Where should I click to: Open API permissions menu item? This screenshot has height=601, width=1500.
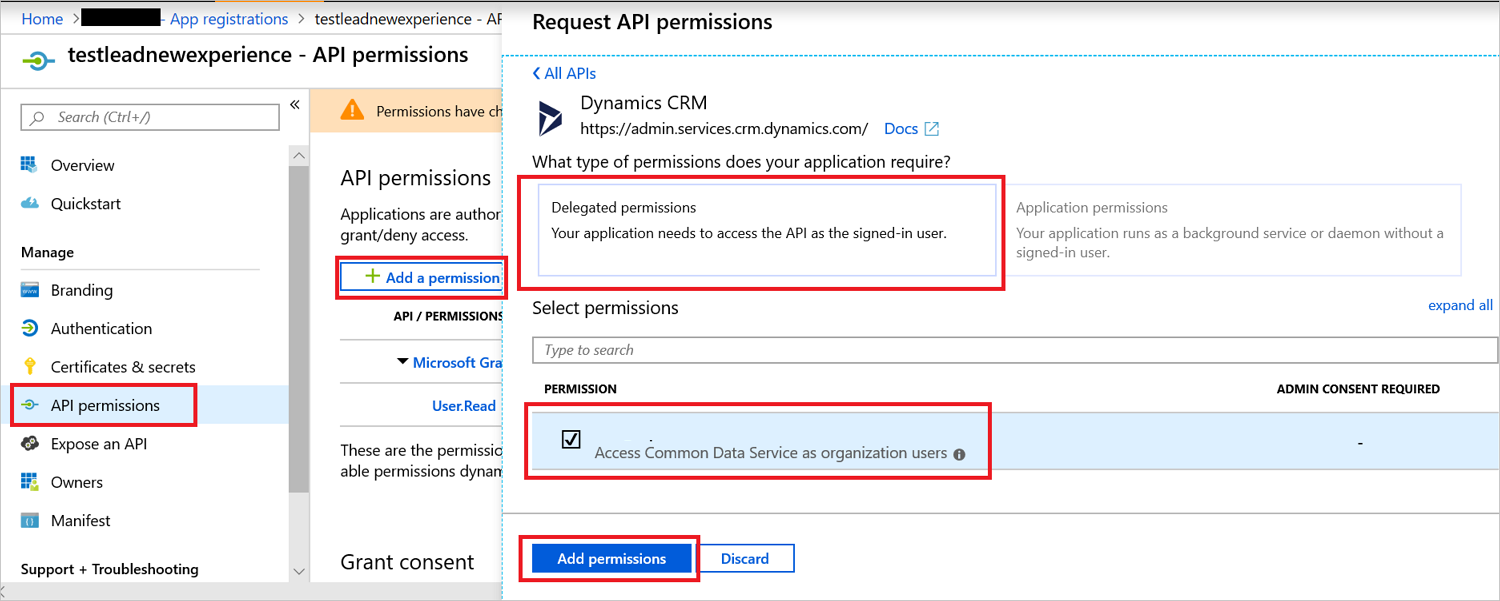(x=105, y=405)
